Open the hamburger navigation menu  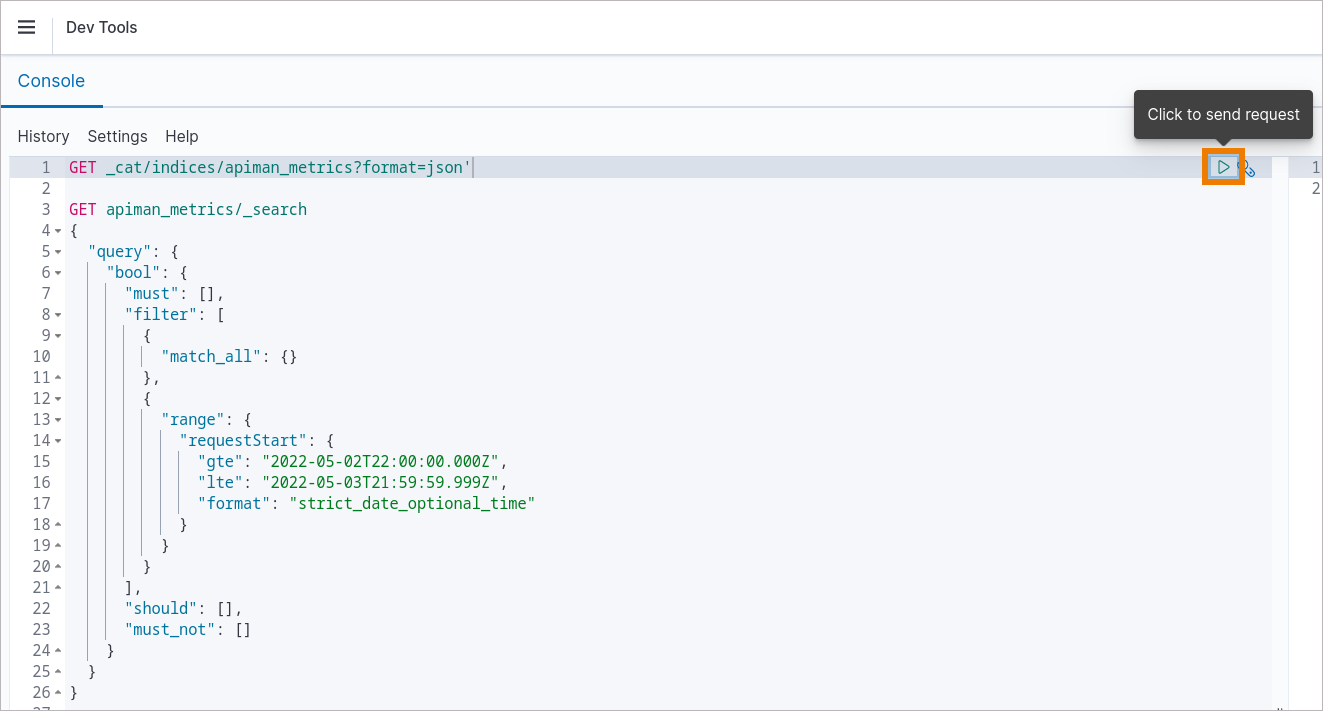[27, 27]
